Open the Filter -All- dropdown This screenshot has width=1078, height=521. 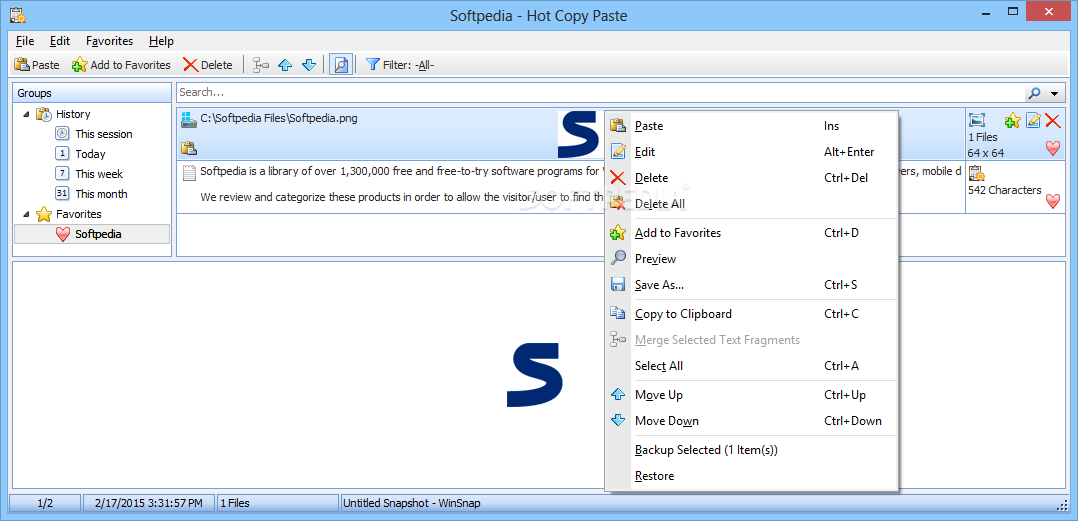[399, 65]
